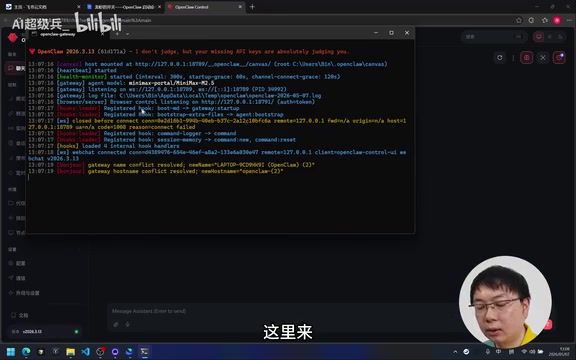Image resolution: width=576 pixels, height=360 pixels.
Task: Open the browser extensions icon
Action: [531, 20]
